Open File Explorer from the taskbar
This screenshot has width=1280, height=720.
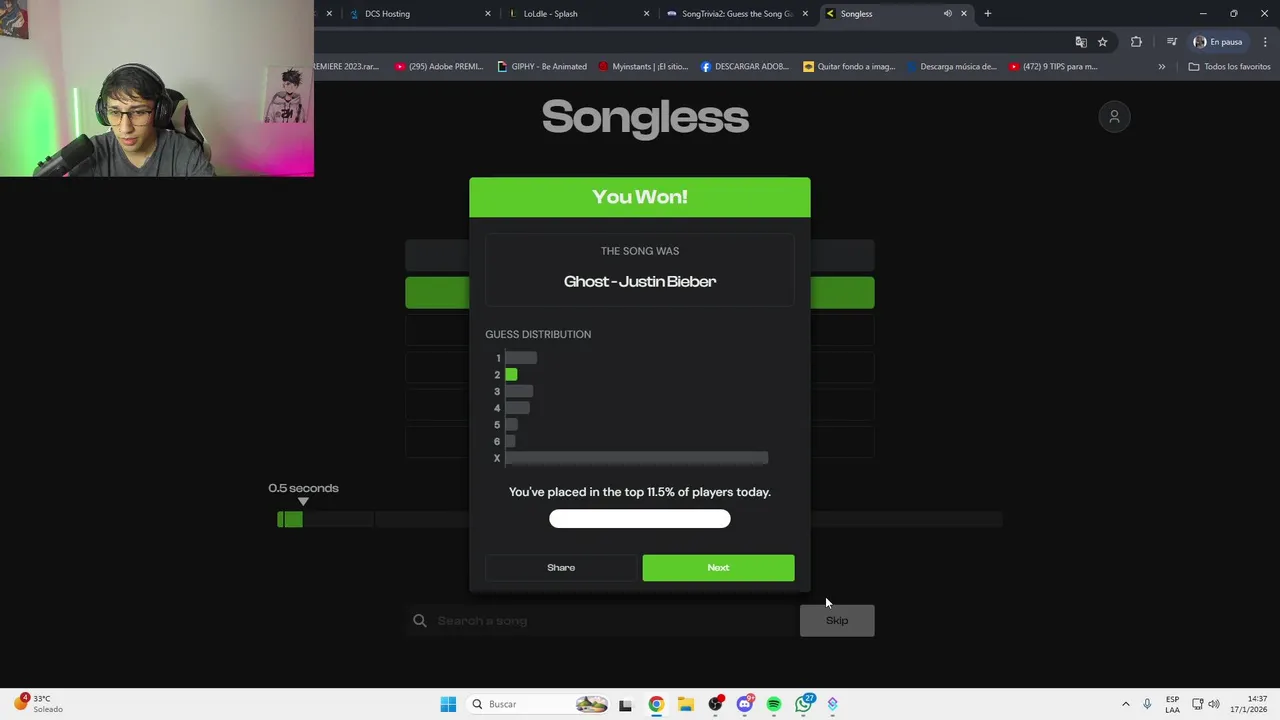click(685, 704)
